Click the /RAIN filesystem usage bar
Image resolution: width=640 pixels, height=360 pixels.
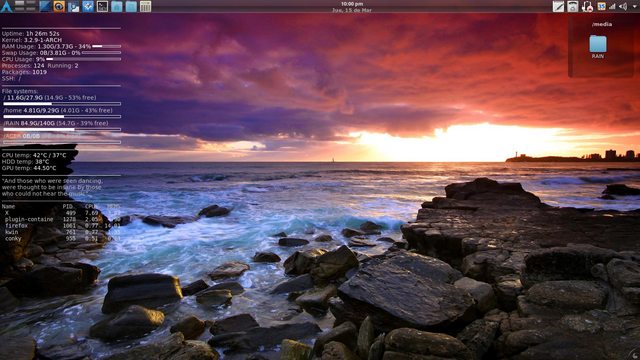pyautogui.click(x=62, y=129)
